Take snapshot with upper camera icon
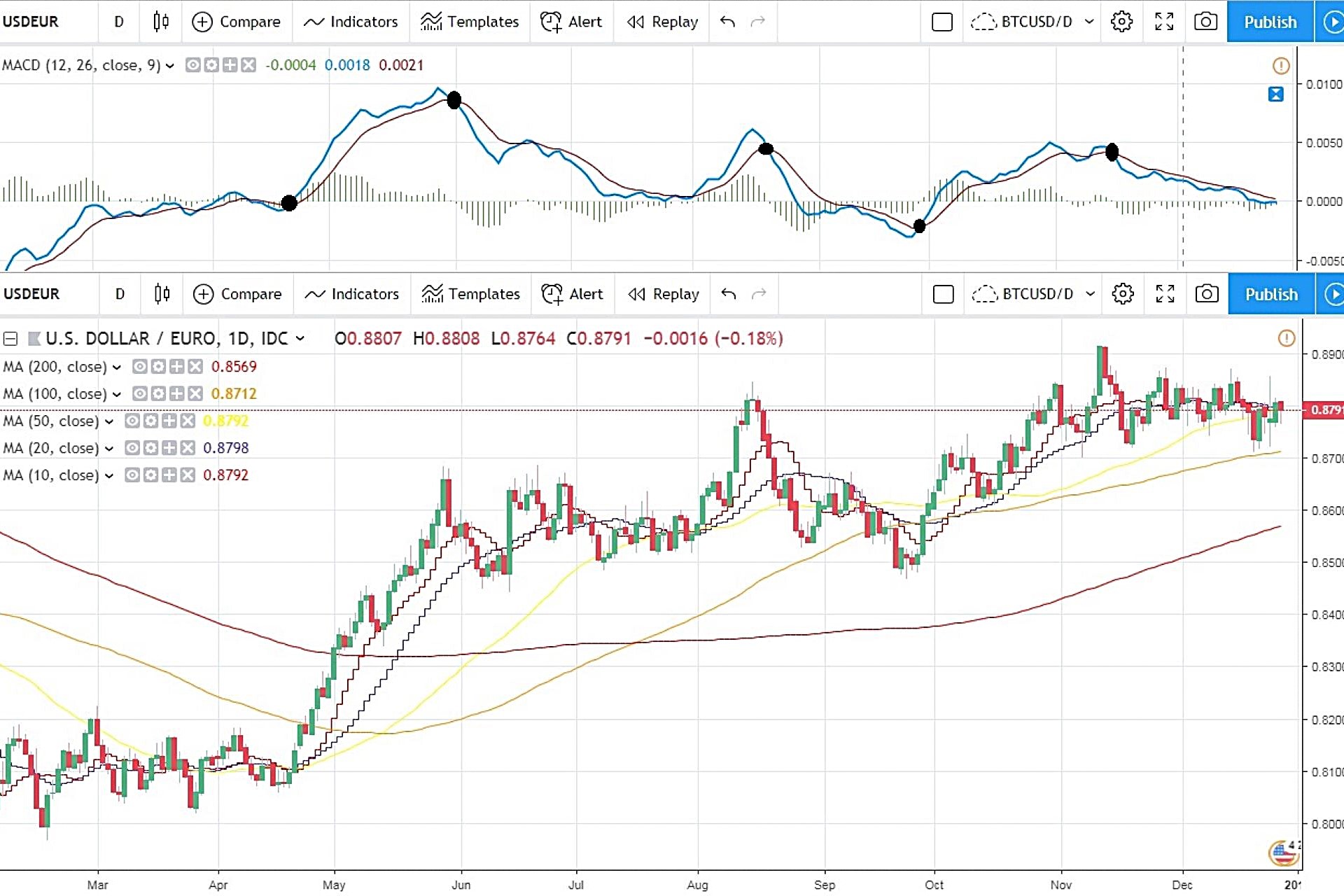The image size is (1344, 896). pos(1205,22)
